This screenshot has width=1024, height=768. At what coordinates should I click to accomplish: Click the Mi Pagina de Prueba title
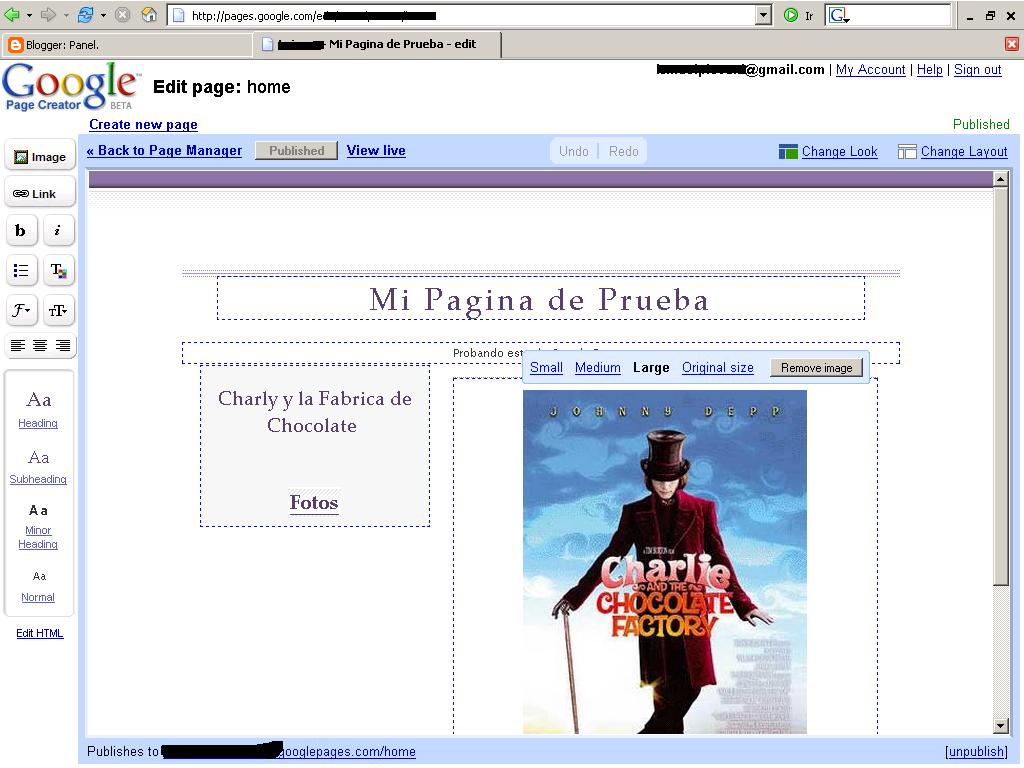(x=539, y=300)
